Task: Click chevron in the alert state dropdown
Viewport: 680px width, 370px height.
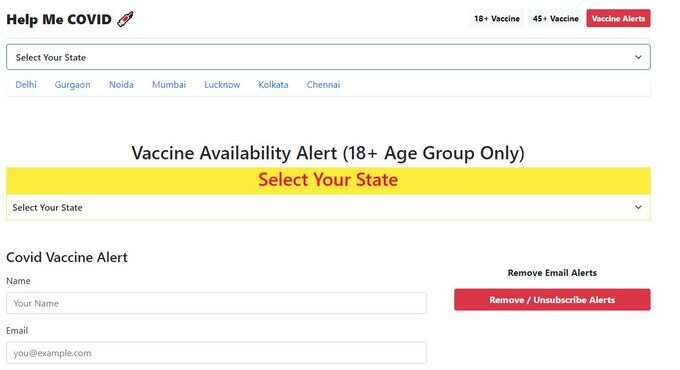Action: (638, 207)
